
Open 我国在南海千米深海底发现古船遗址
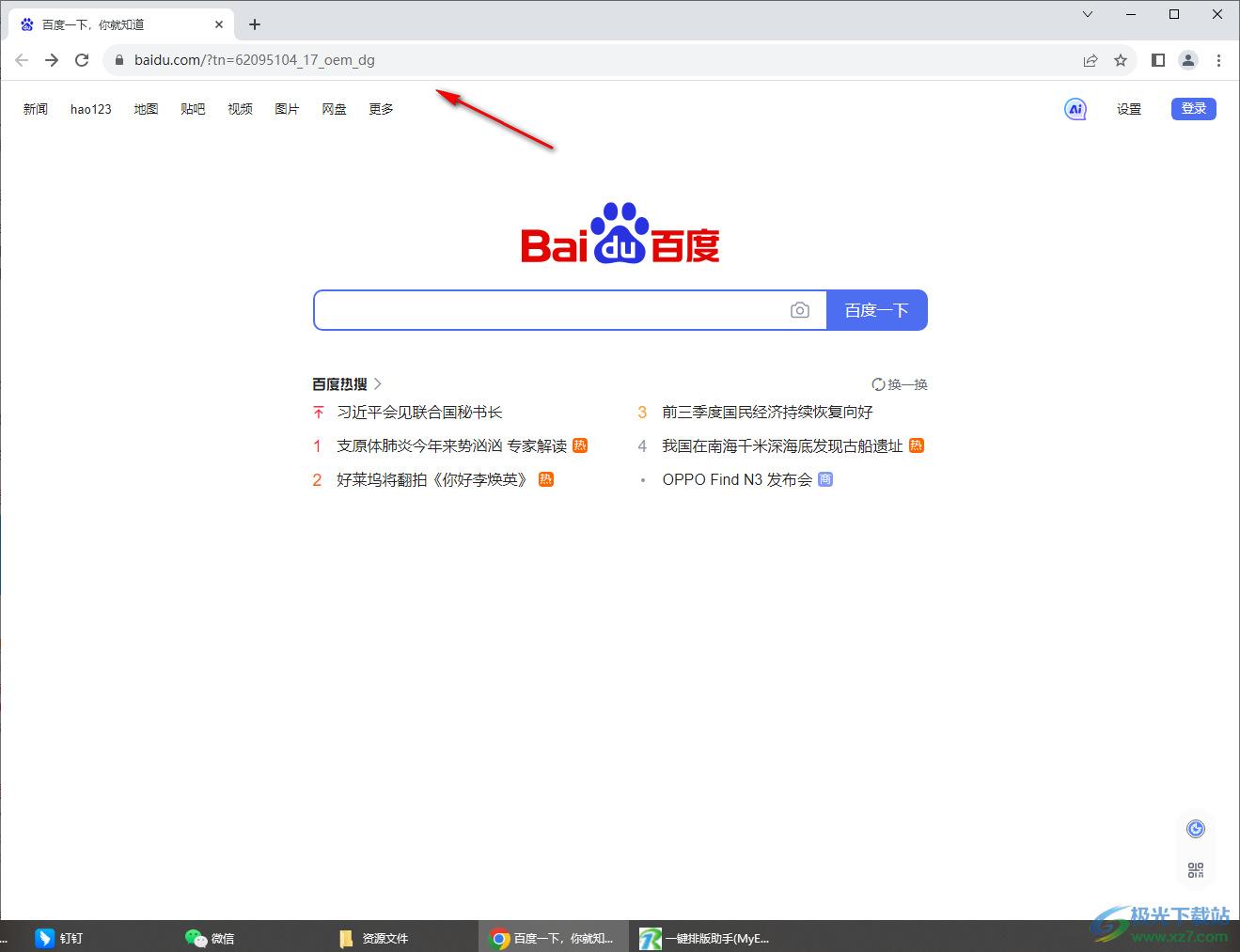click(782, 446)
